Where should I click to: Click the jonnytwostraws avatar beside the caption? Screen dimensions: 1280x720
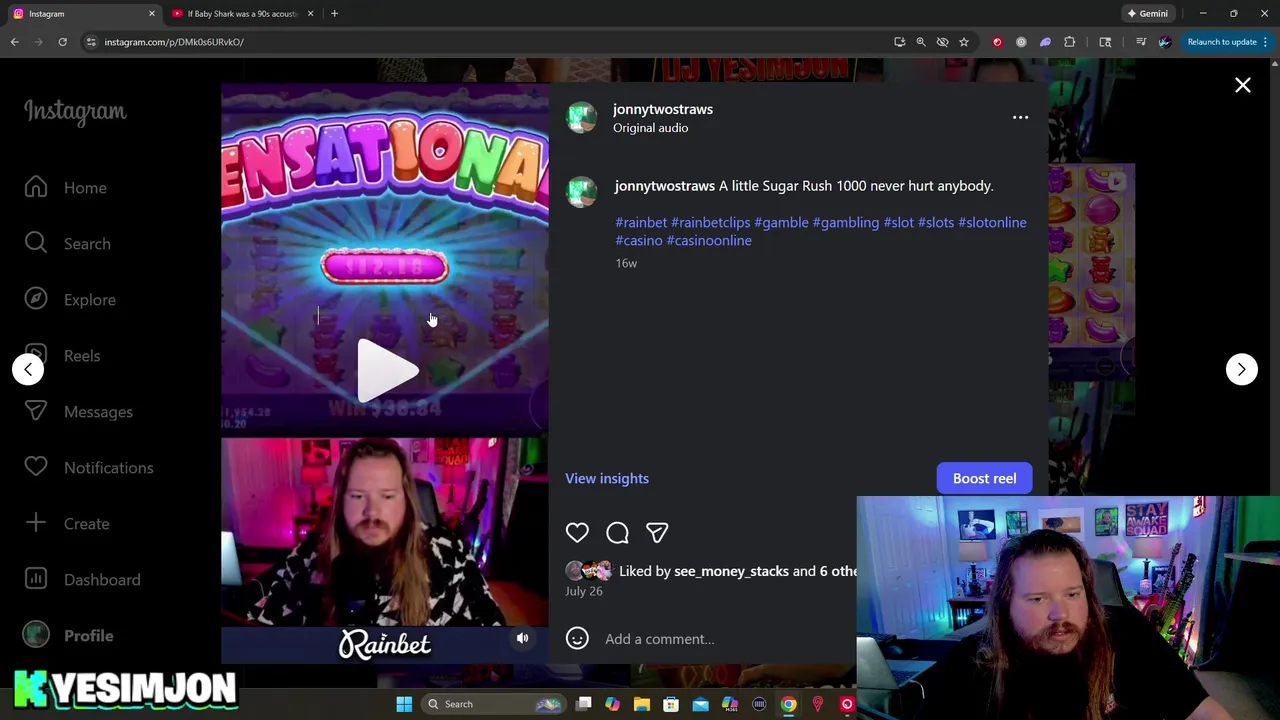pyautogui.click(x=581, y=192)
